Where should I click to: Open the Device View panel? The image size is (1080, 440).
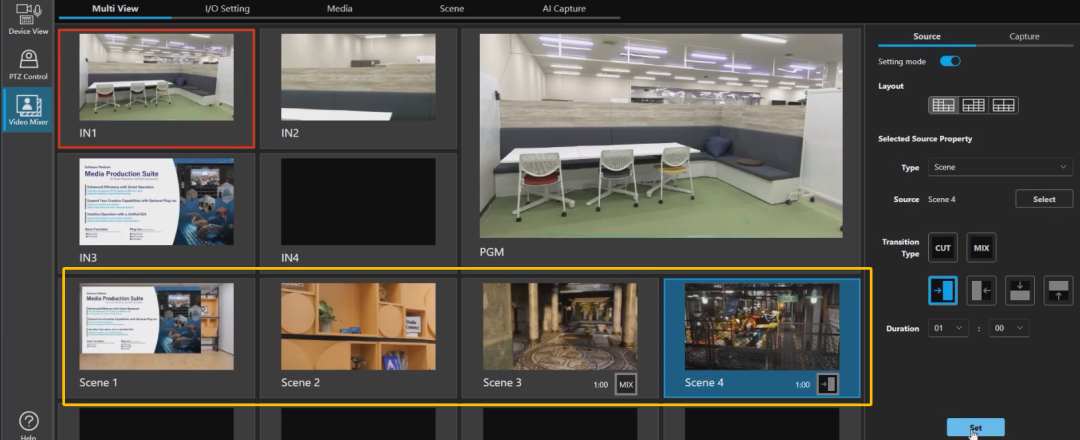tap(28, 19)
